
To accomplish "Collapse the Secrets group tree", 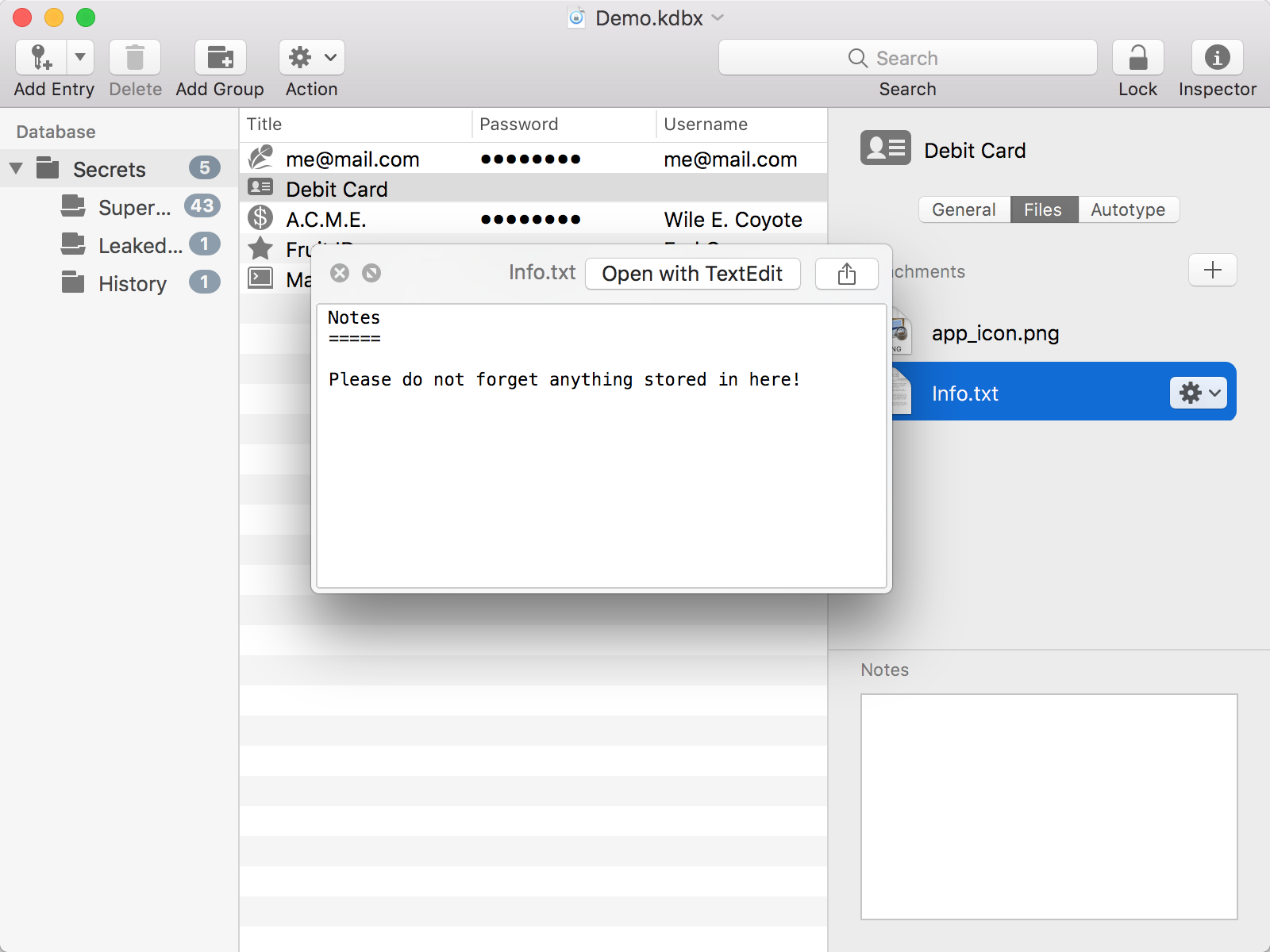I will (x=16, y=169).
